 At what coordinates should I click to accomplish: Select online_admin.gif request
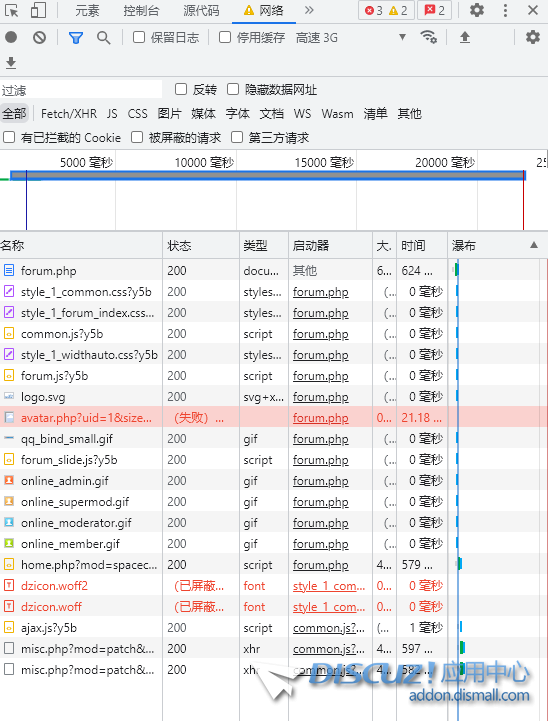(x=274, y=481)
